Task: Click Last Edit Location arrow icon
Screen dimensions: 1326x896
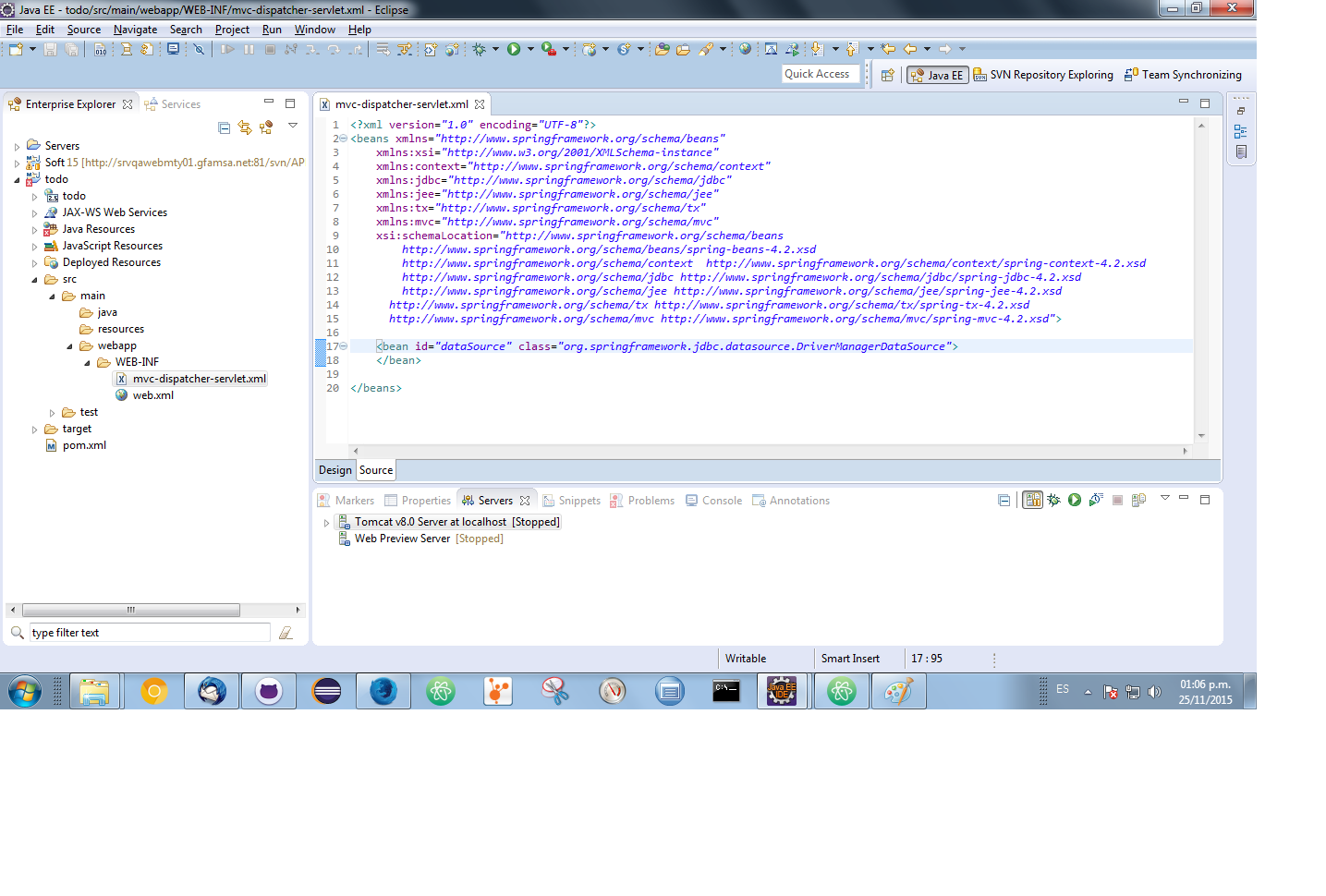Action: [888, 49]
